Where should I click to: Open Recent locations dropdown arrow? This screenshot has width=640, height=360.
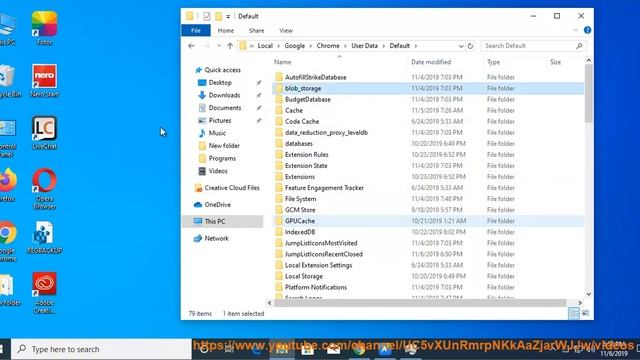219,46
